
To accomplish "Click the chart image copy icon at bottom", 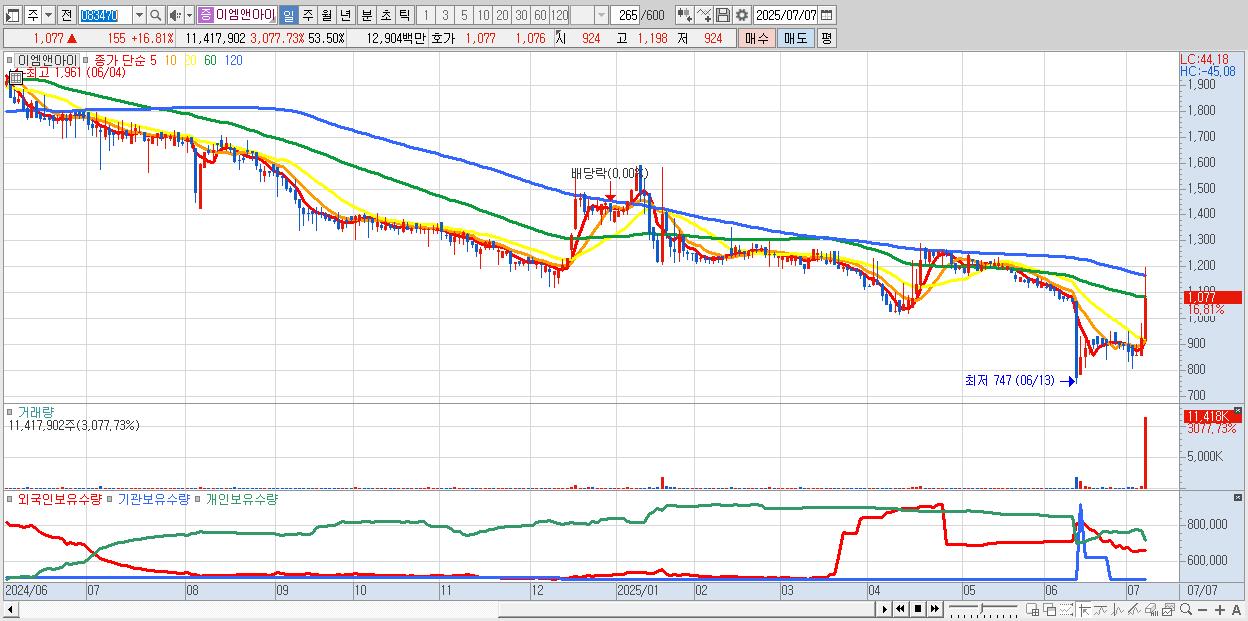I will point(1168,610).
